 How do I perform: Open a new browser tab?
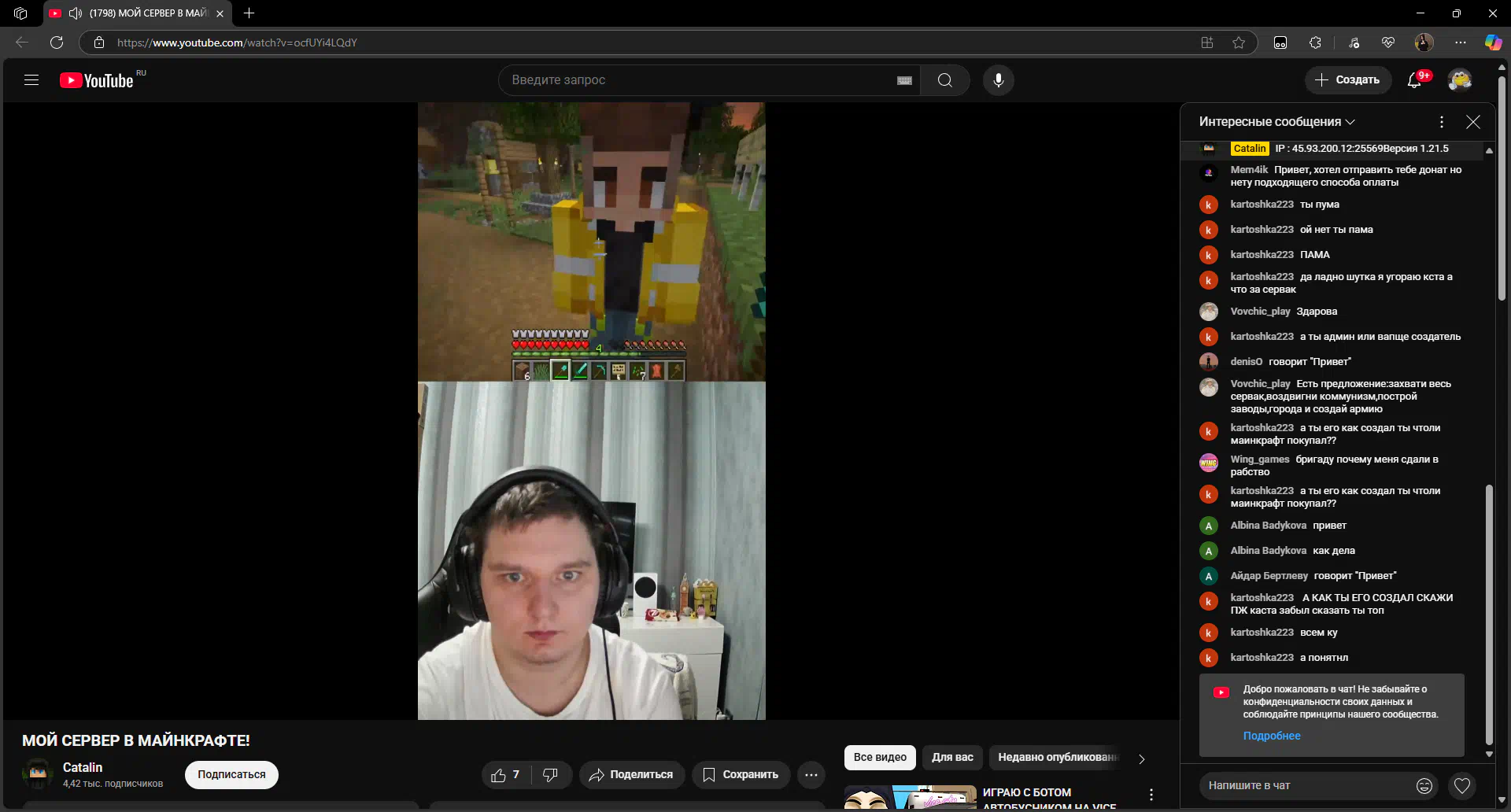[249, 13]
